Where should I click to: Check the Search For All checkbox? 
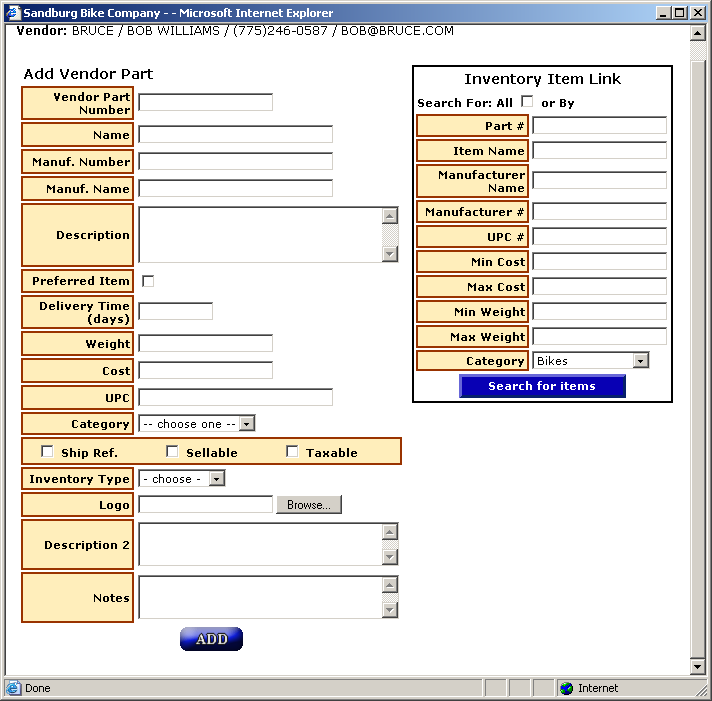527,102
